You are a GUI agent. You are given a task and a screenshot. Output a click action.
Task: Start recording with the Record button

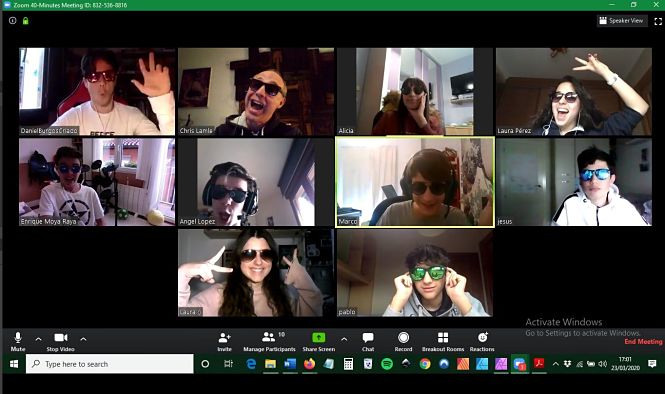[403, 341]
